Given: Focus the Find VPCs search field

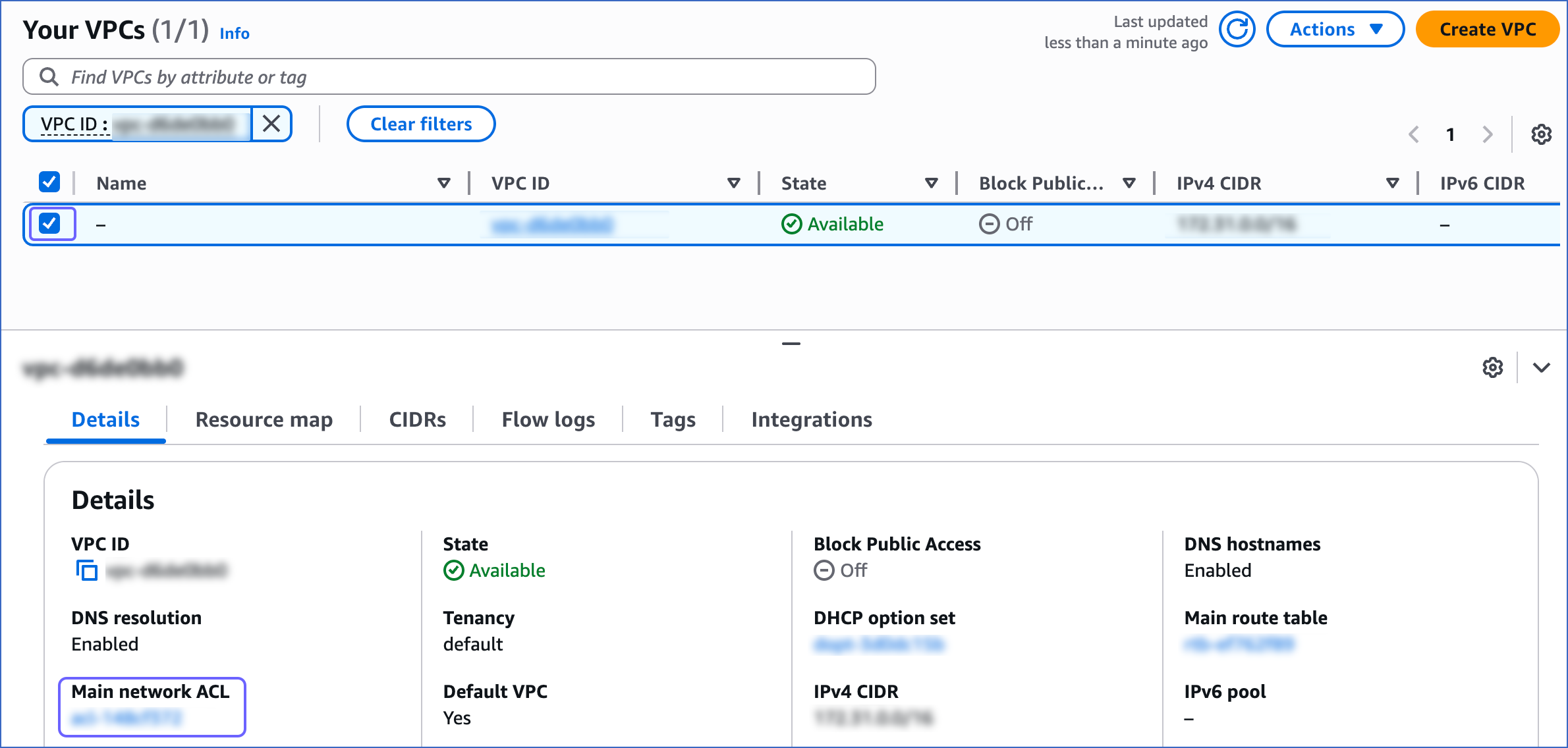Looking at the screenshot, I should pyautogui.click(x=449, y=77).
